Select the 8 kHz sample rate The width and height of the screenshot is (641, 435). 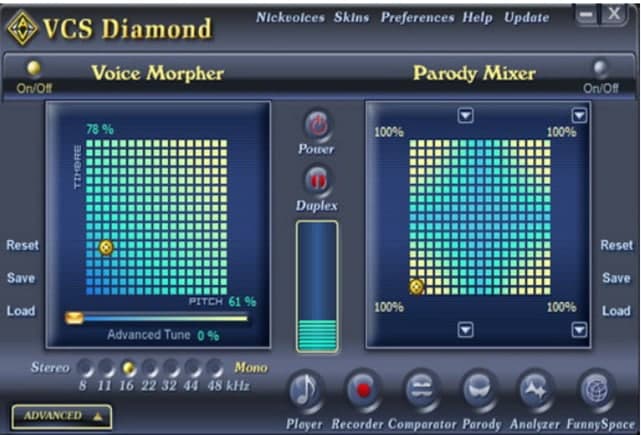point(85,368)
